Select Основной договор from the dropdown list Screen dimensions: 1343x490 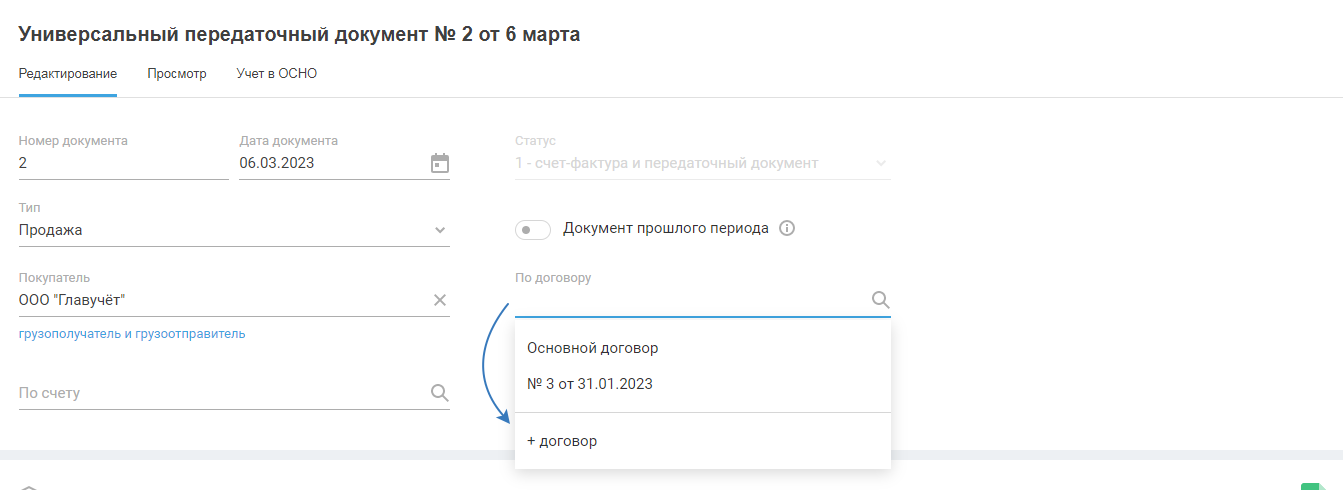coord(592,348)
